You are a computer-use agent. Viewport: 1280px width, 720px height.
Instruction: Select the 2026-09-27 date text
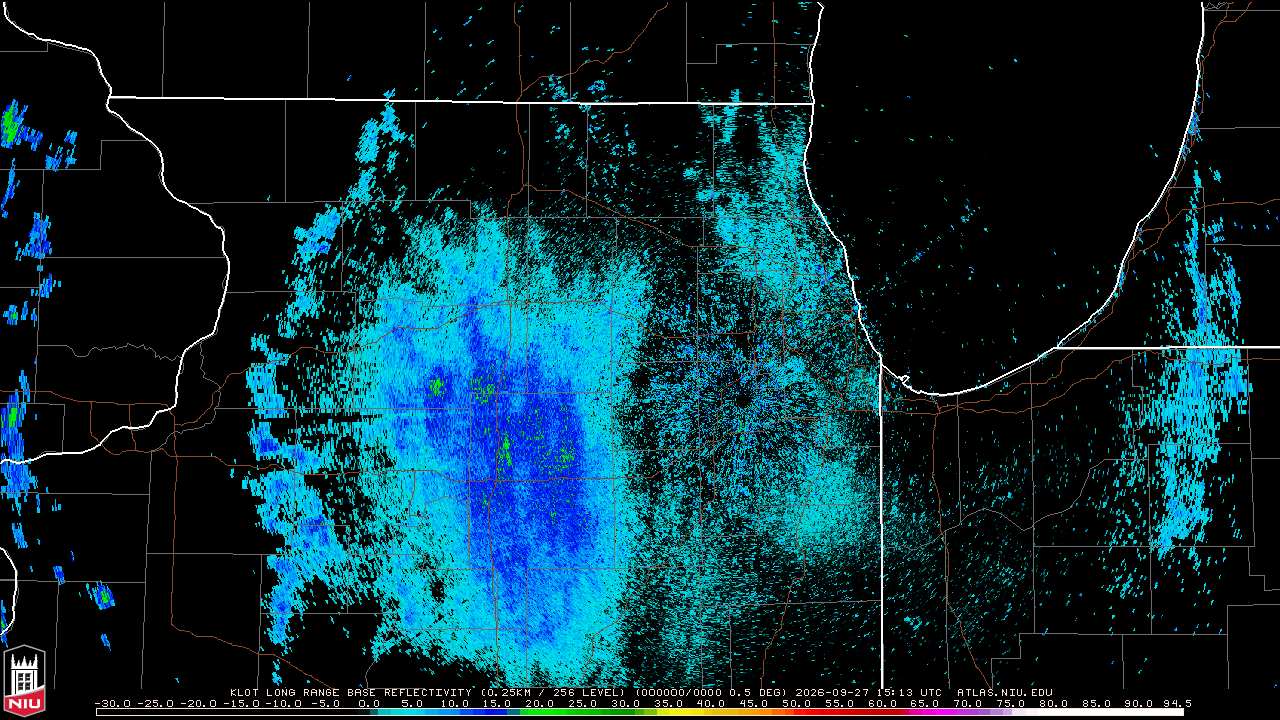click(x=833, y=692)
